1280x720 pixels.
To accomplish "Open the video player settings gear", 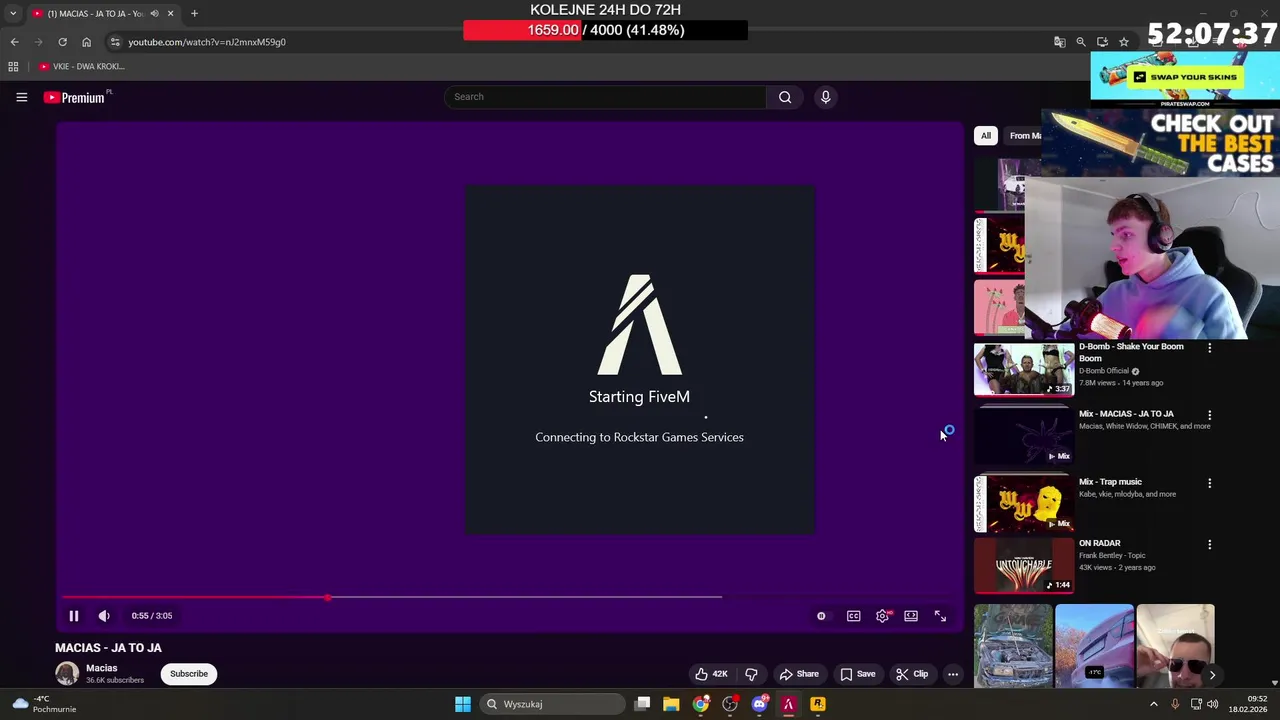I will point(882,616).
